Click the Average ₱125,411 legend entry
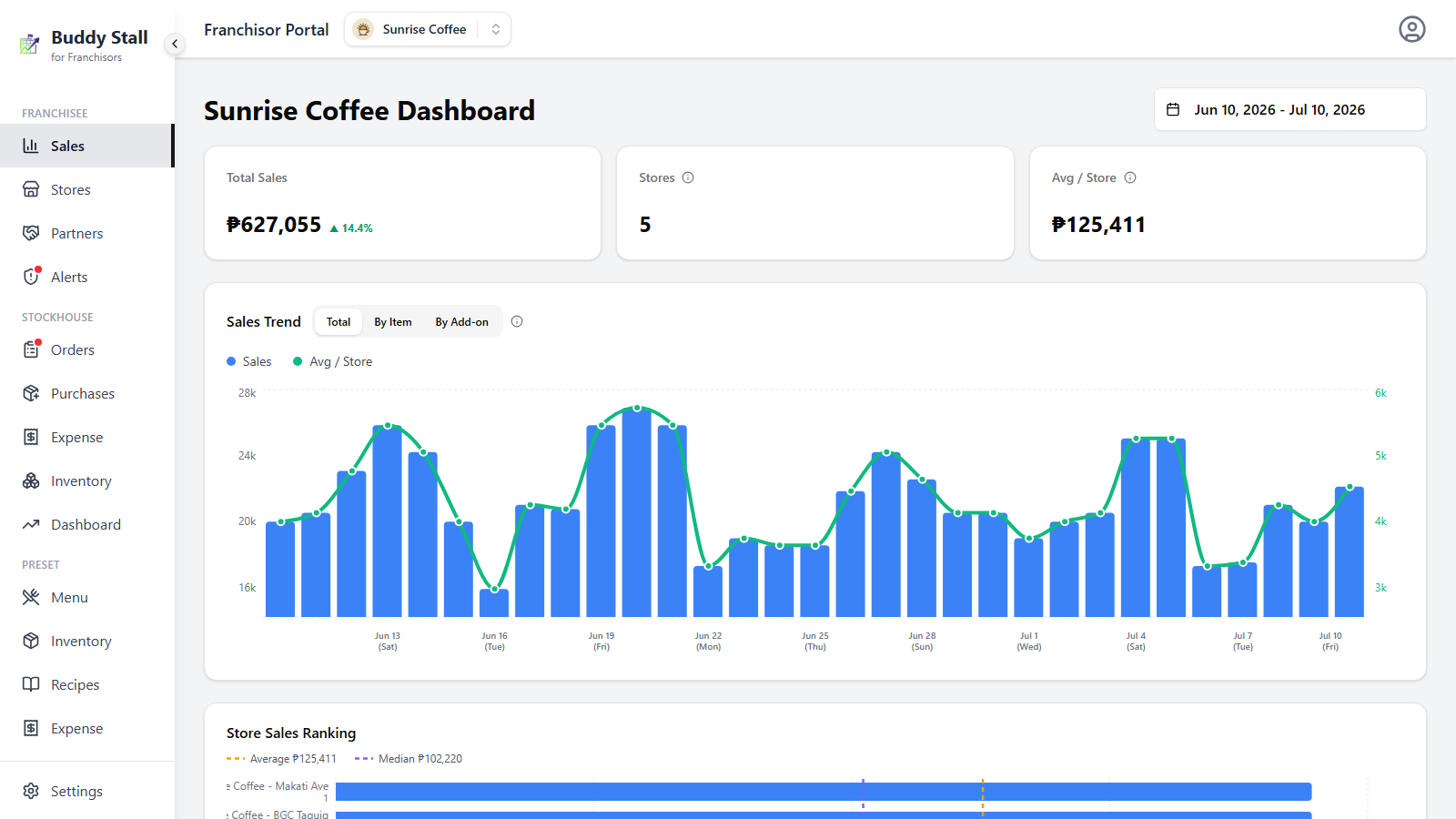 tap(281, 758)
